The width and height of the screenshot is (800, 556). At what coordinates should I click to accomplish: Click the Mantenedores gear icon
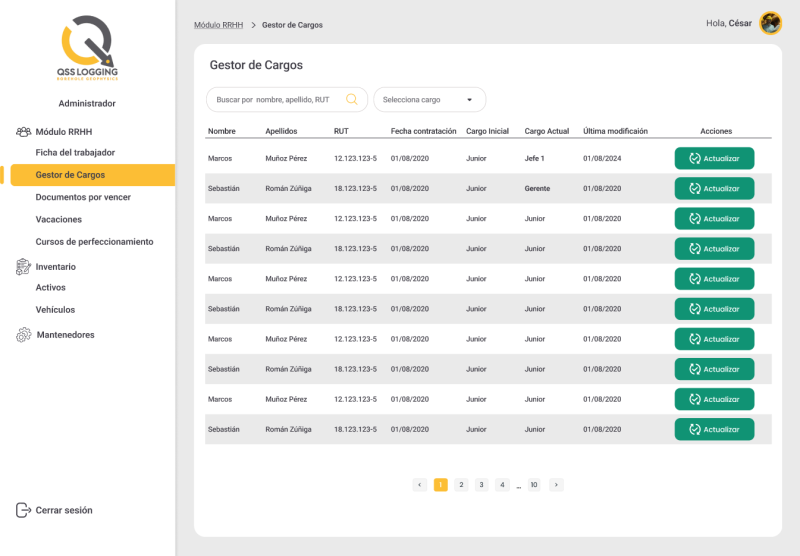[23, 335]
